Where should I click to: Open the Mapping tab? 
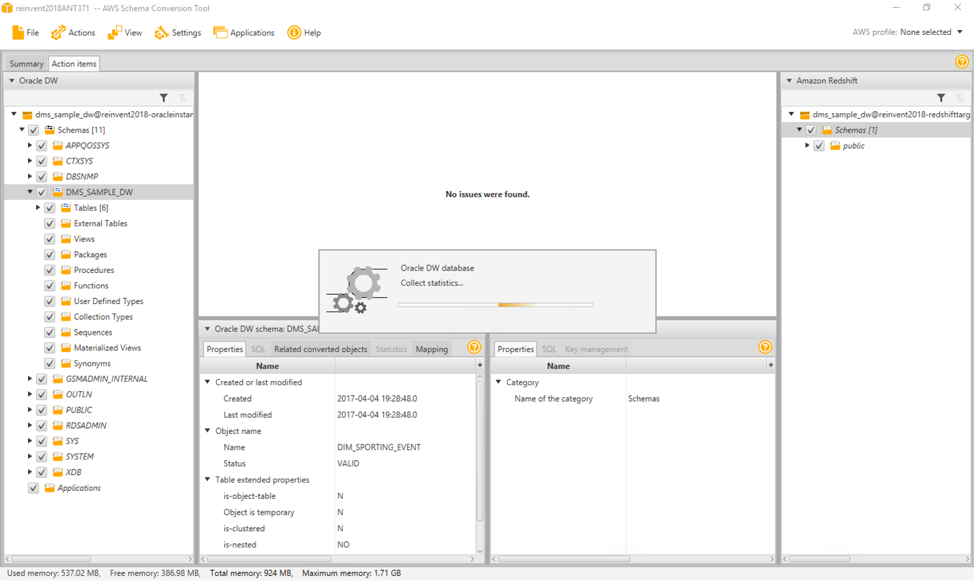coord(432,349)
